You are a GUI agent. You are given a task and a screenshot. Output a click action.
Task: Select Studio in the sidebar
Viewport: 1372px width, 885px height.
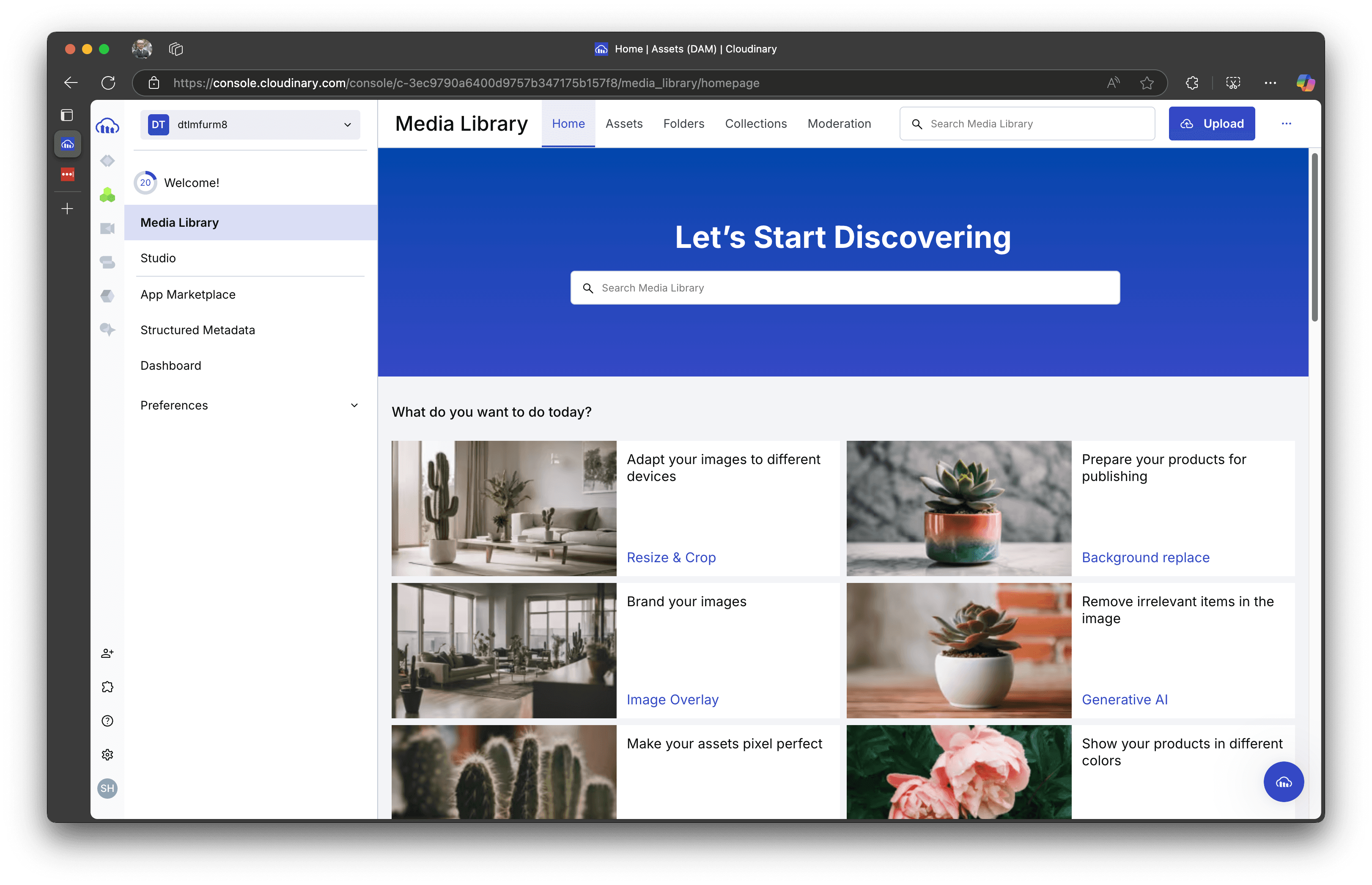pyautogui.click(x=158, y=258)
